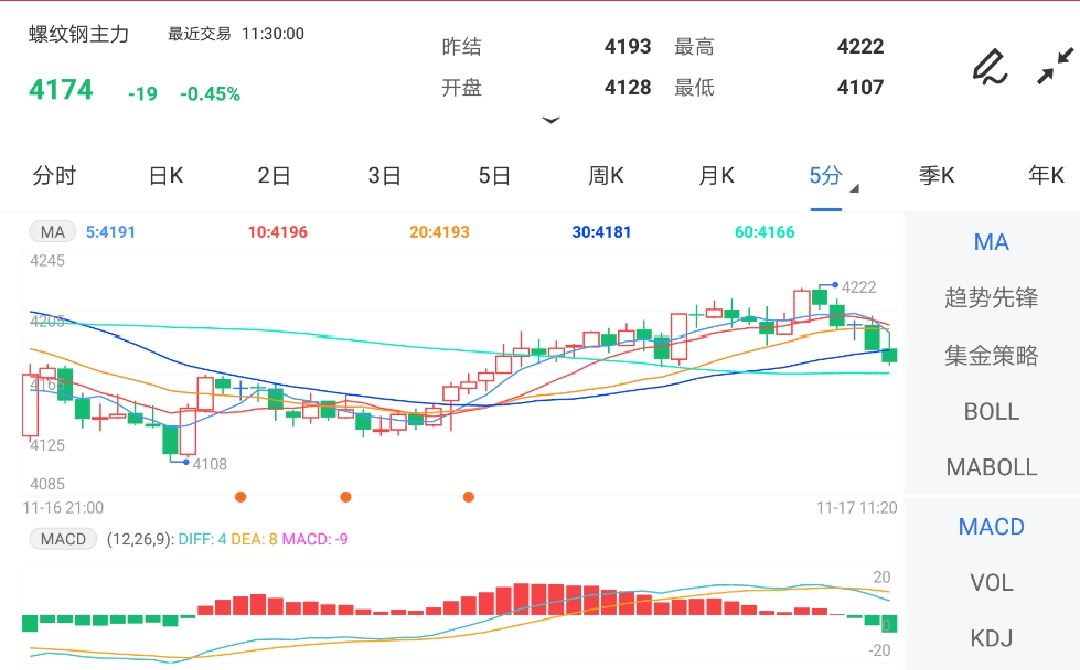The height and width of the screenshot is (670, 1080).
Task: Switch sub-indicator to VOL
Action: [991, 583]
